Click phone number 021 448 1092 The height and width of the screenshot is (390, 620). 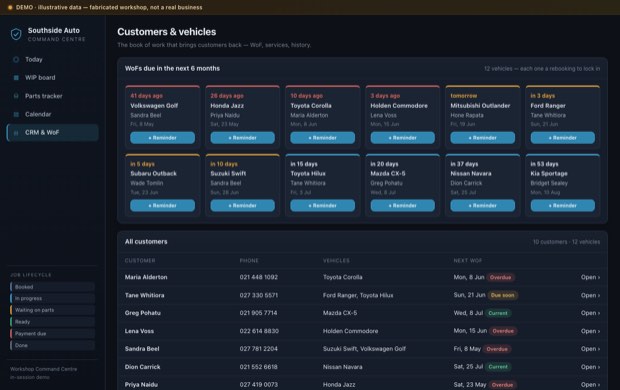click(x=259, y=277)
